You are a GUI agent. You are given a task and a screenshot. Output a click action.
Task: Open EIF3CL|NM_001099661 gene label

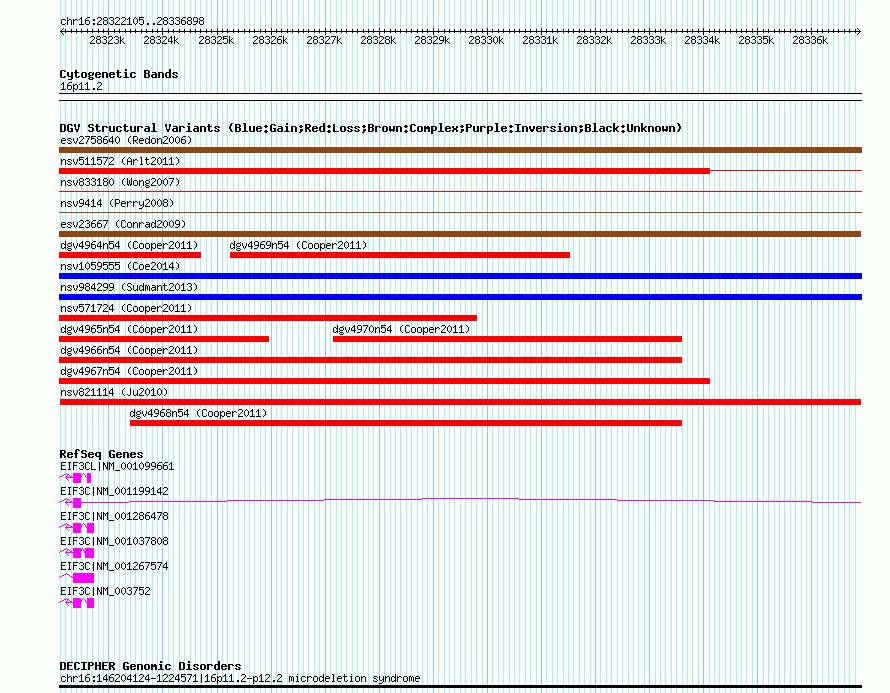[117, 467]
